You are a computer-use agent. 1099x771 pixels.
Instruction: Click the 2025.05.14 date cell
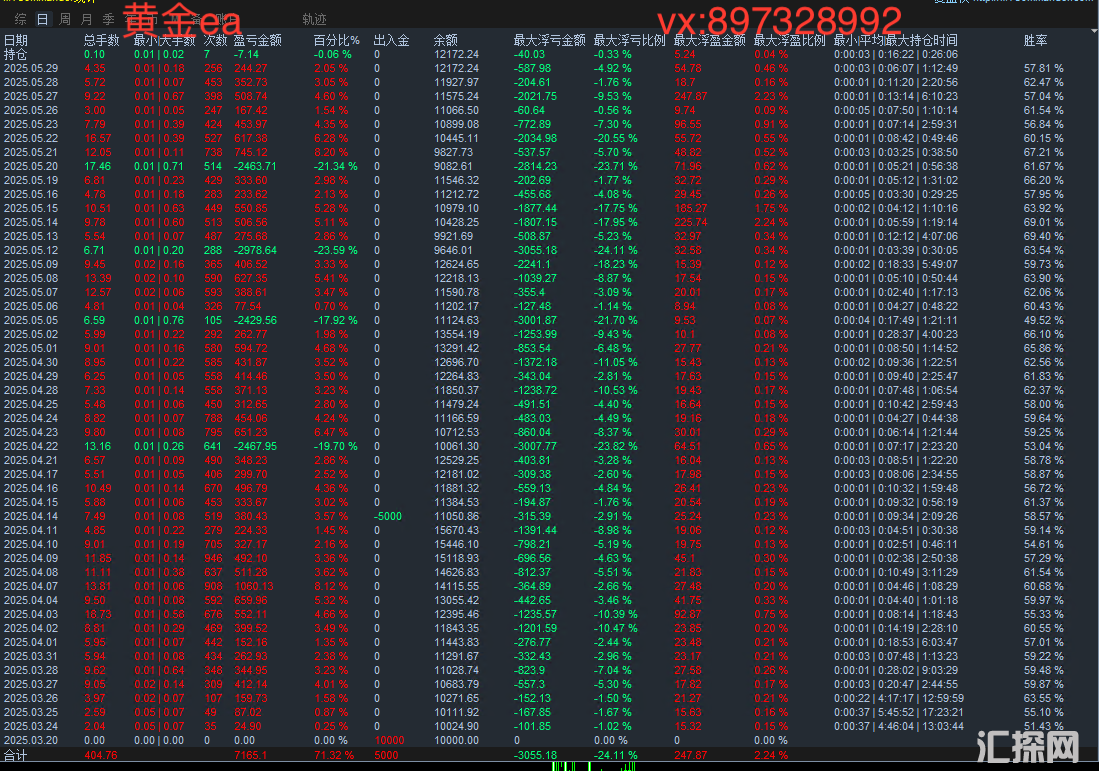tap(31, 222)
